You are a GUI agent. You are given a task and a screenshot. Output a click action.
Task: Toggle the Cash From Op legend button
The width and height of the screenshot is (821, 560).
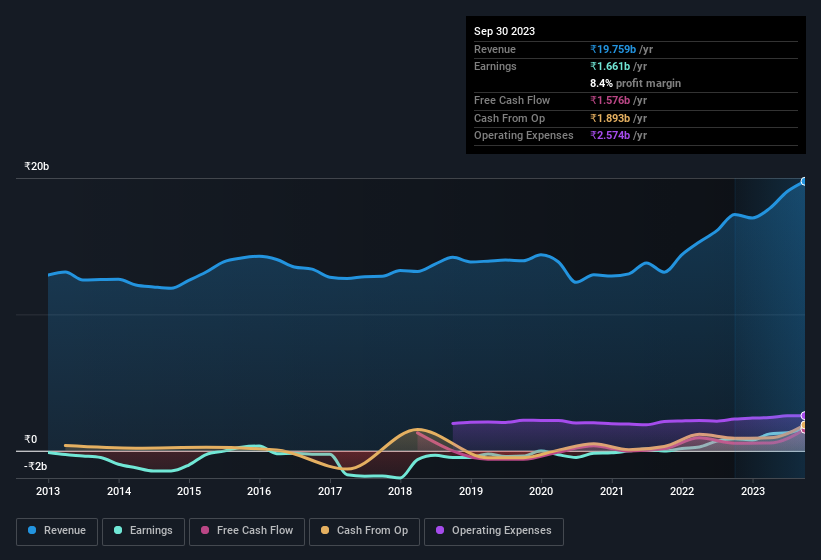pyautogui.click(x=364, y=531)
